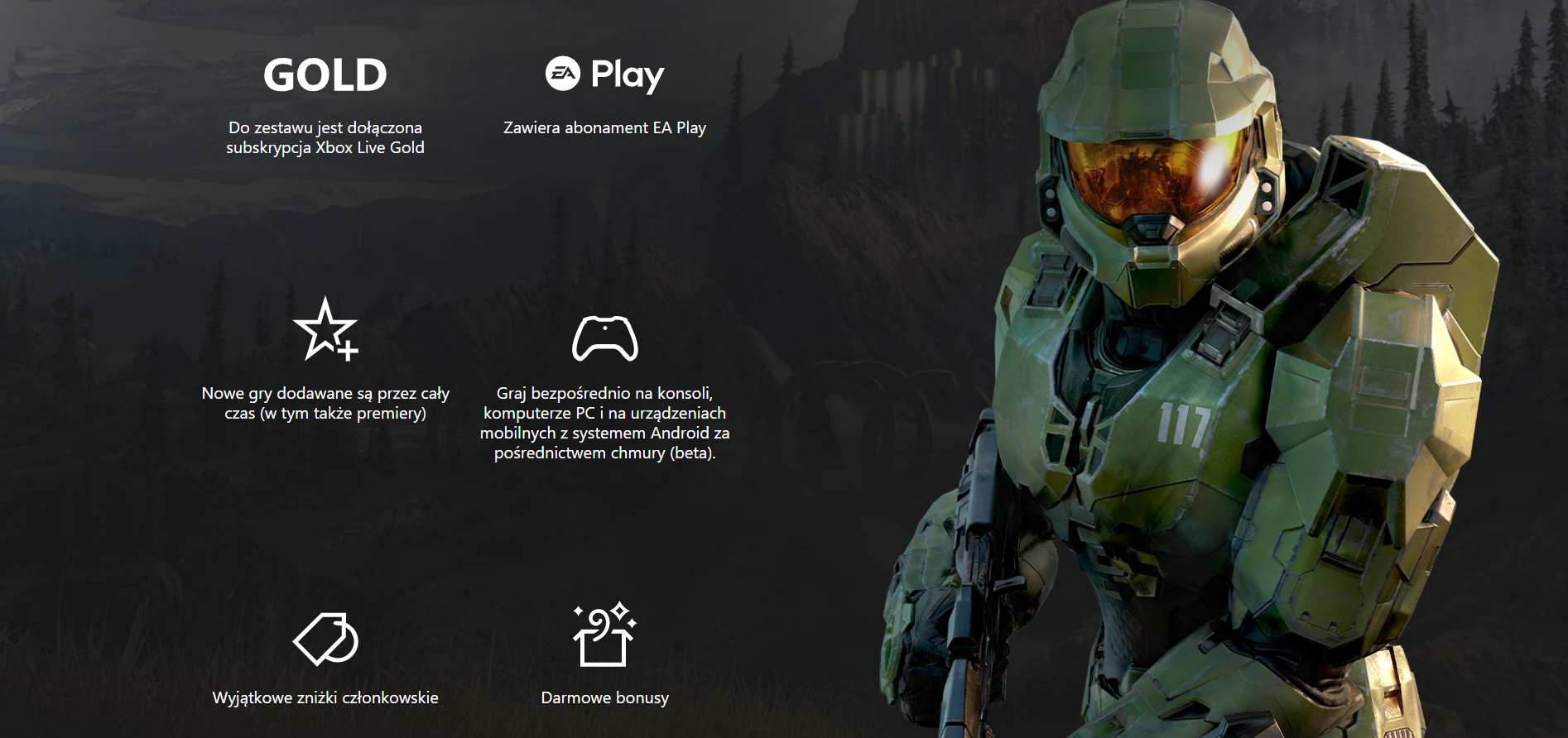Click 'Graj bezpośrednio na konsoli' description text
Screen dimensions: 1568x738
pos(605,423)
